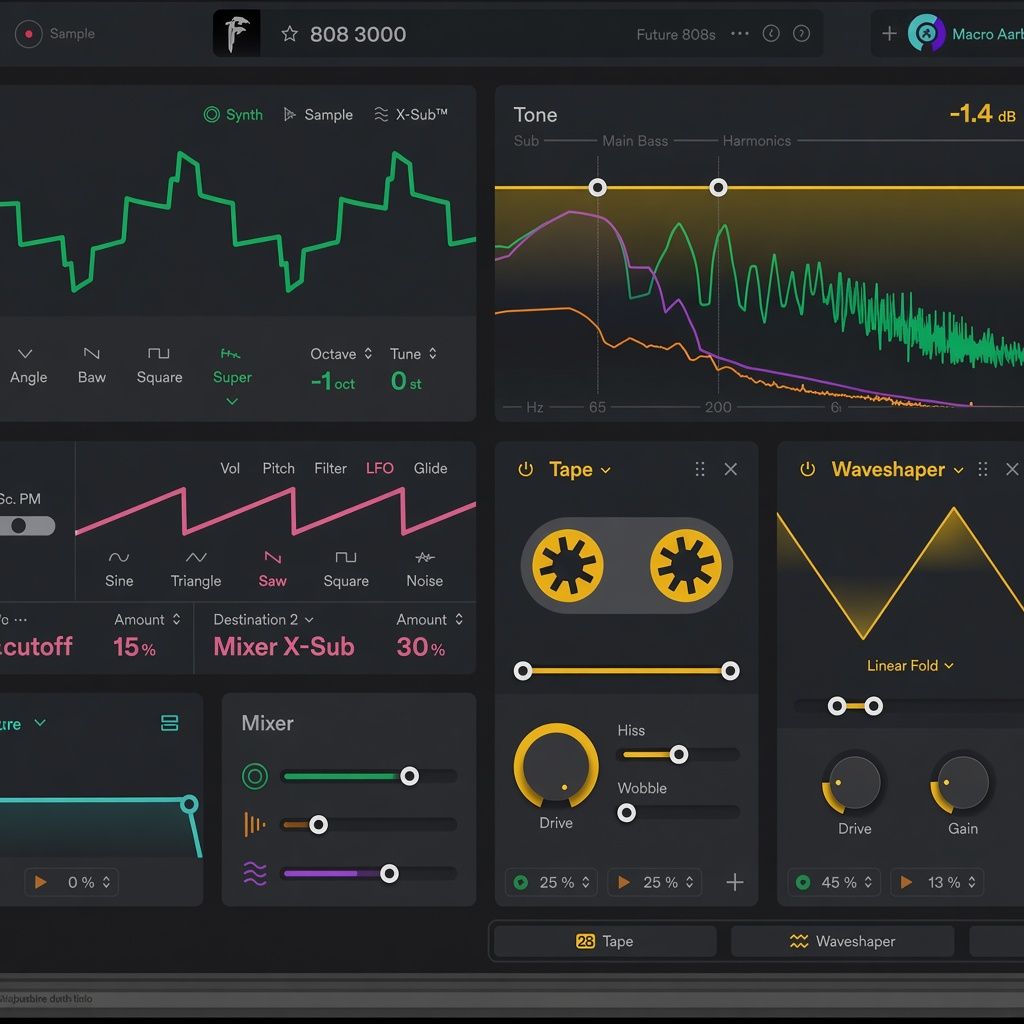Open the Pitch modulation tab
Screen dimensions: 1024x1024
[x=278, y=468]
